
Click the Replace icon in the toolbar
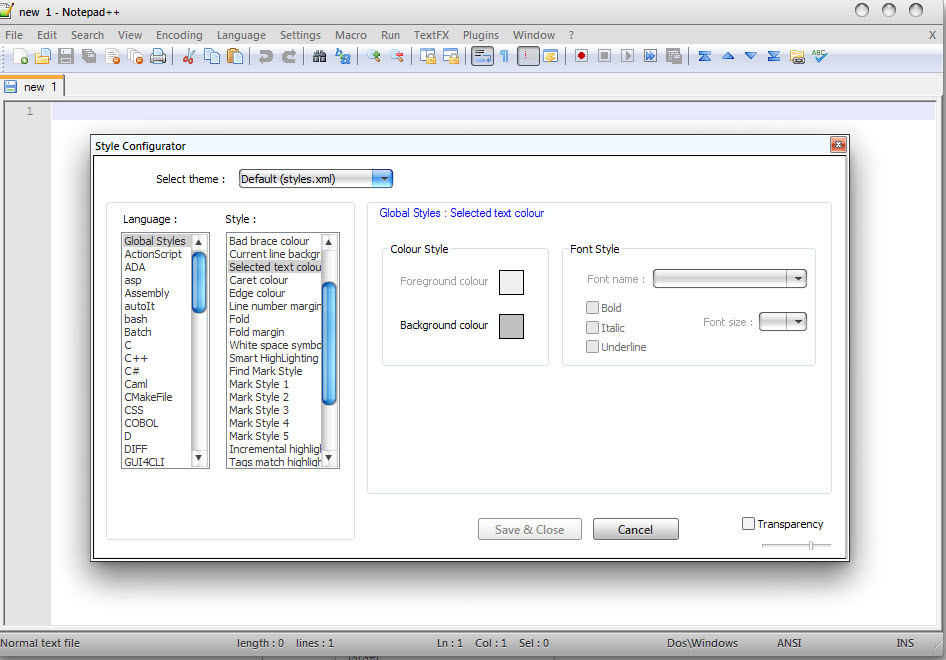pos(343,57)
